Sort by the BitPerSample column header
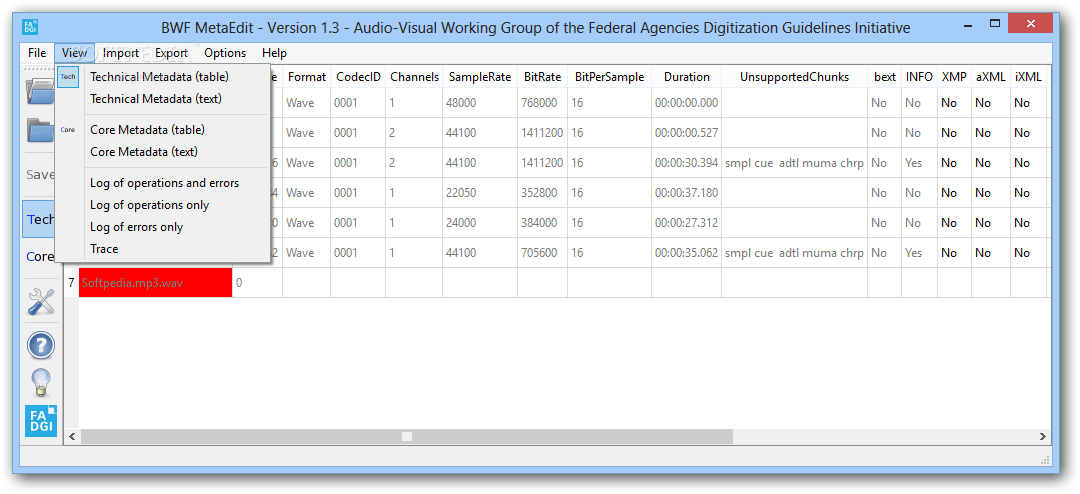The height and width of the screenshot is (494, 1080). point(610,77)
